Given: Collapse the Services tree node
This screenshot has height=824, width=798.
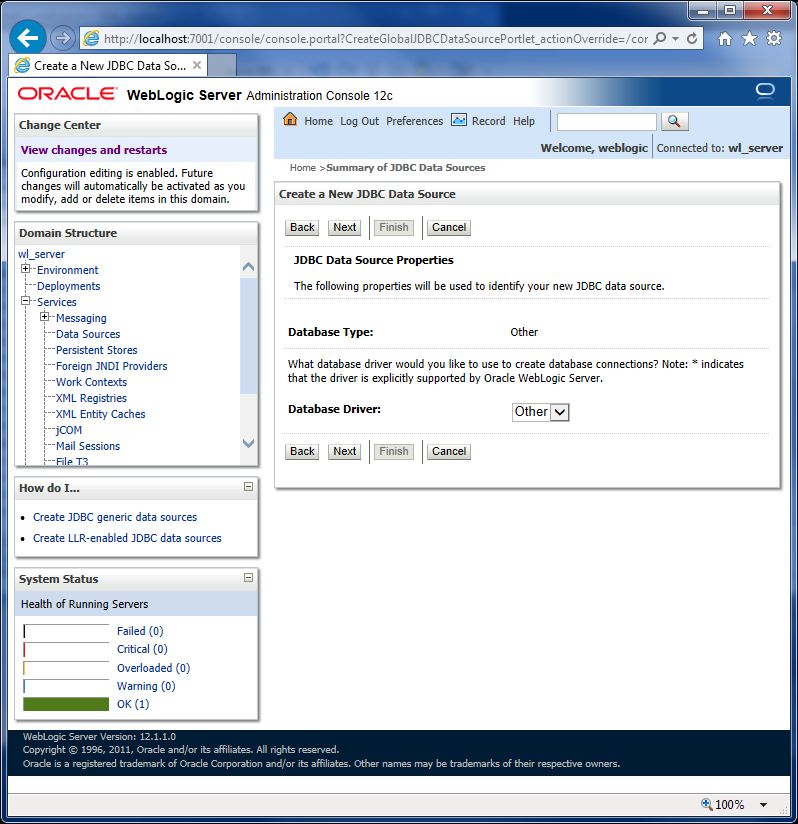Looking at the screenshot, I should tap(25, 301).
